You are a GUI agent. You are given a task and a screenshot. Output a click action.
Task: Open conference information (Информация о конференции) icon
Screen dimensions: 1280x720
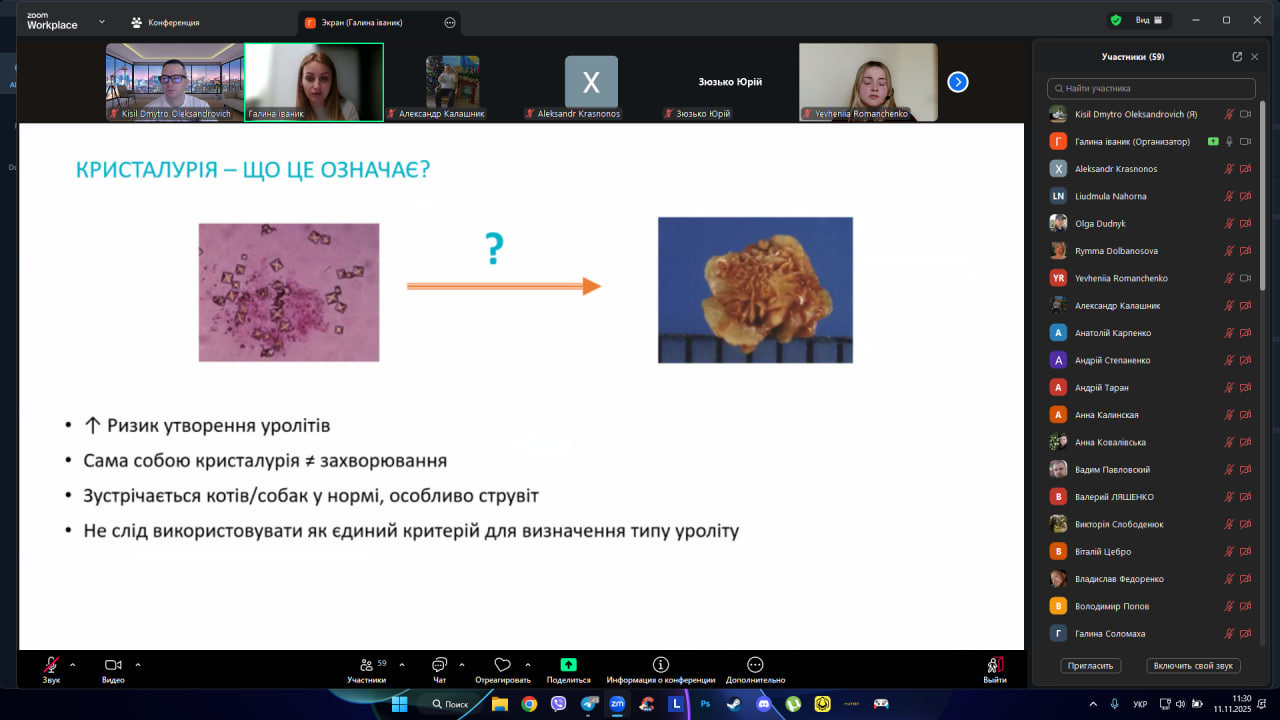(x=660, y=665)
